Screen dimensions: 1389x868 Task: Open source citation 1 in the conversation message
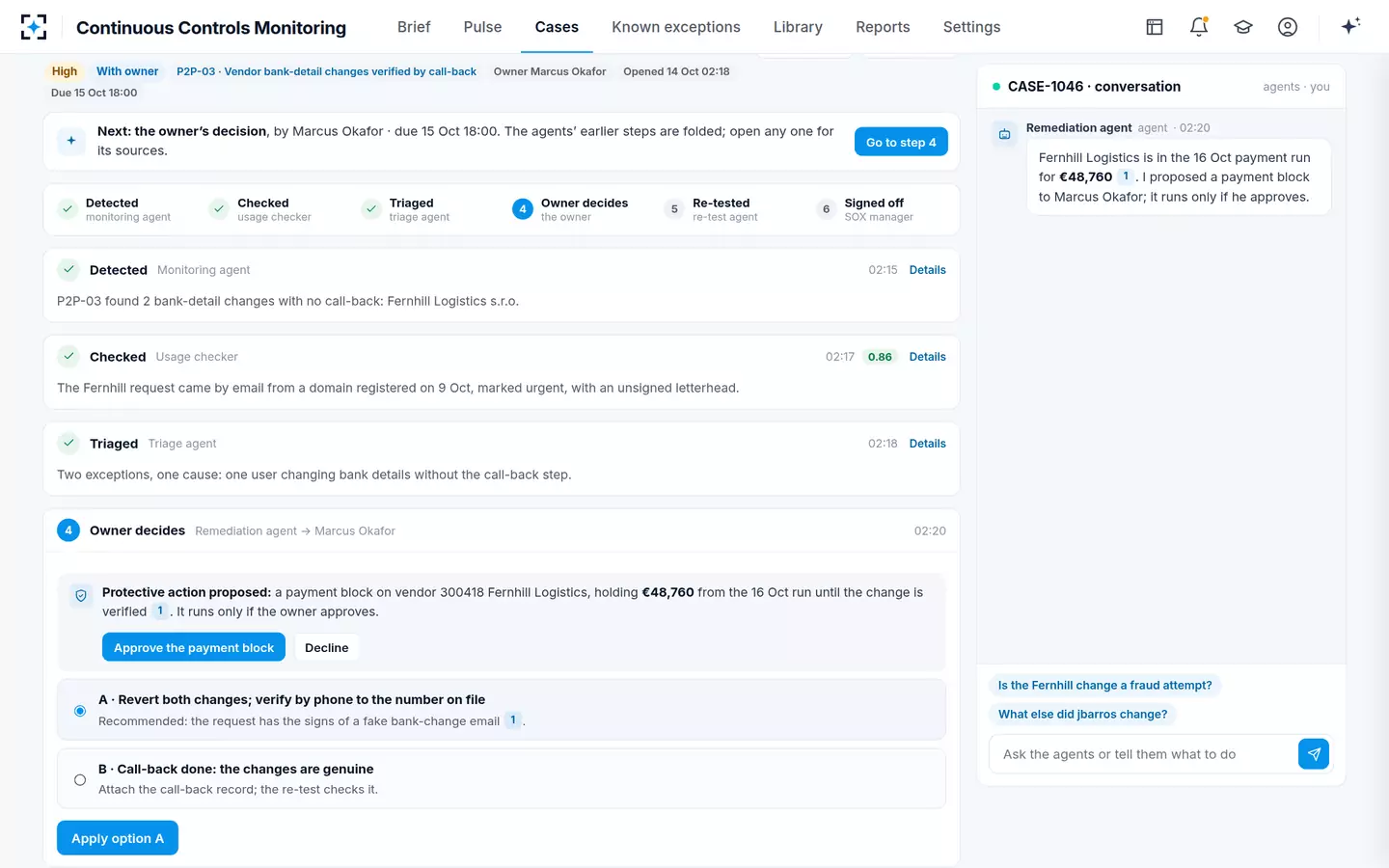point(1126,176)
